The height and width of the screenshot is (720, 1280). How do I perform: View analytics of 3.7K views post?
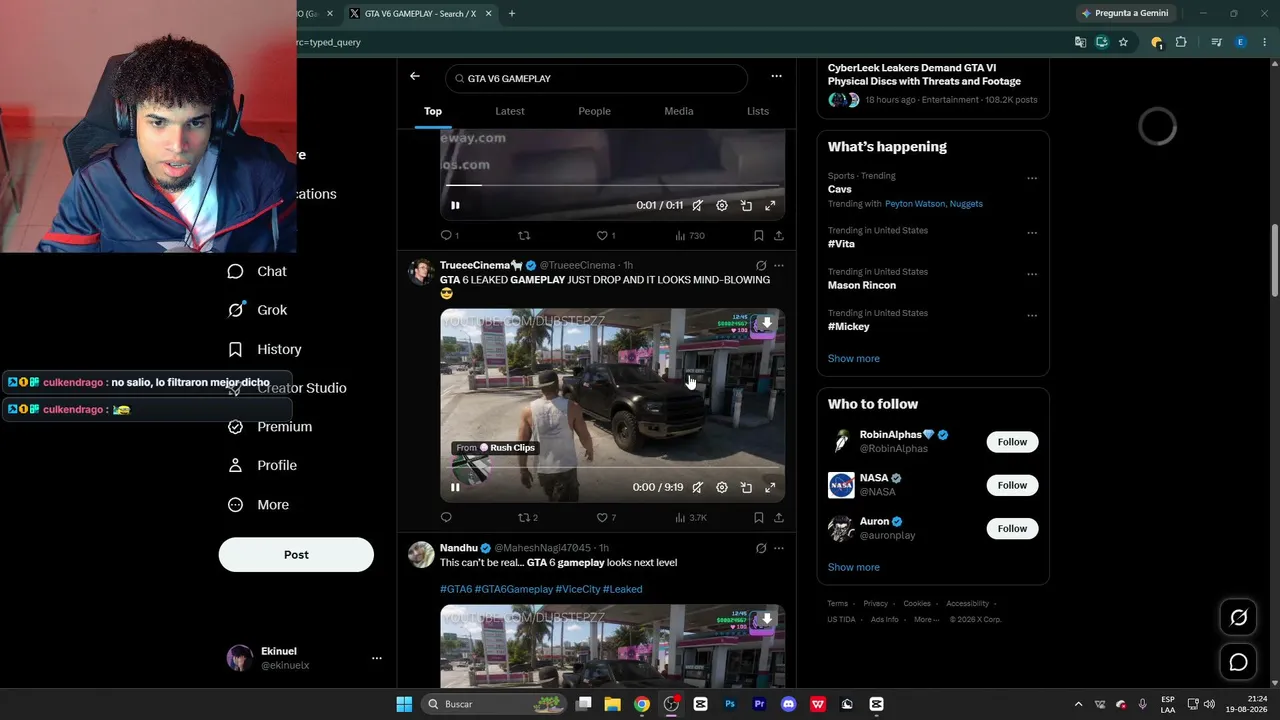(691, 518)
